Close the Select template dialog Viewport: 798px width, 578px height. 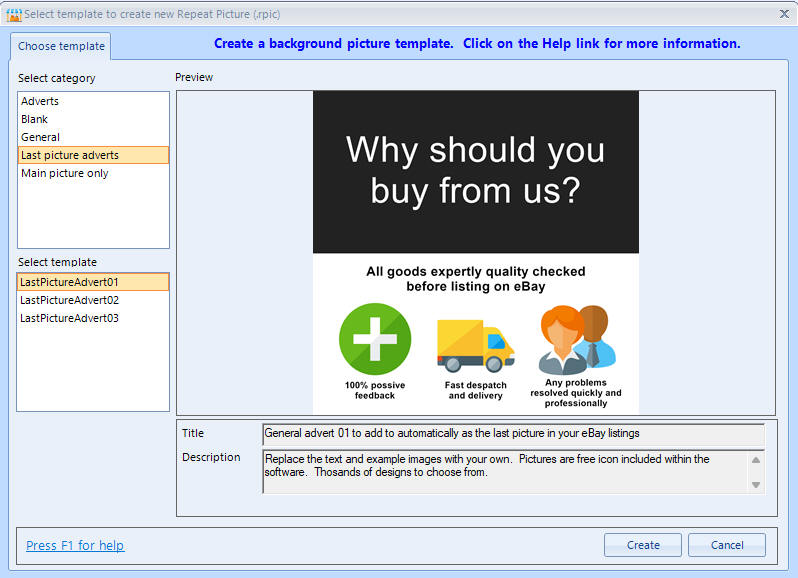pyautogui.click(x=784, y=14)
